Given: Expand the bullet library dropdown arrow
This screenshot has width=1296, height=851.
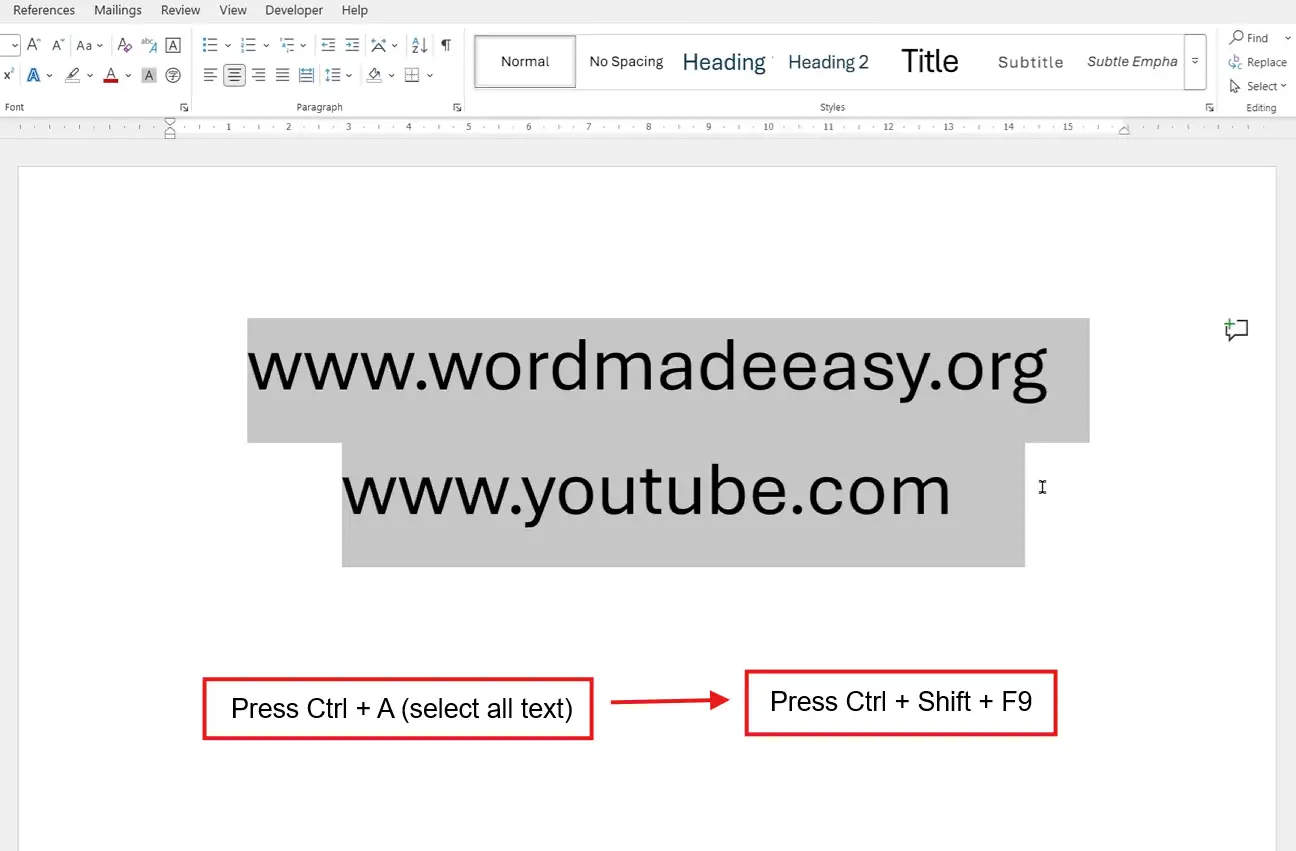Looking at the screenshot, I should pos(228,45).
